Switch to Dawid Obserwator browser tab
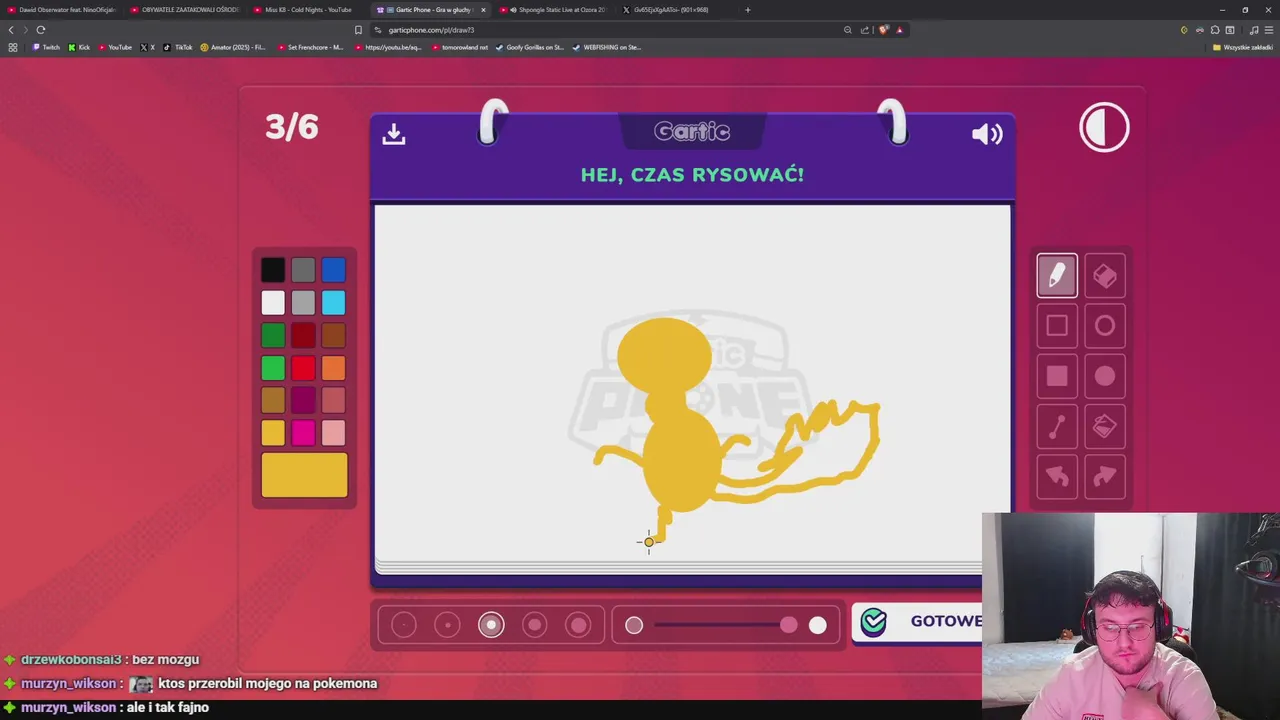1280x720 pixels. coord(62,10)
